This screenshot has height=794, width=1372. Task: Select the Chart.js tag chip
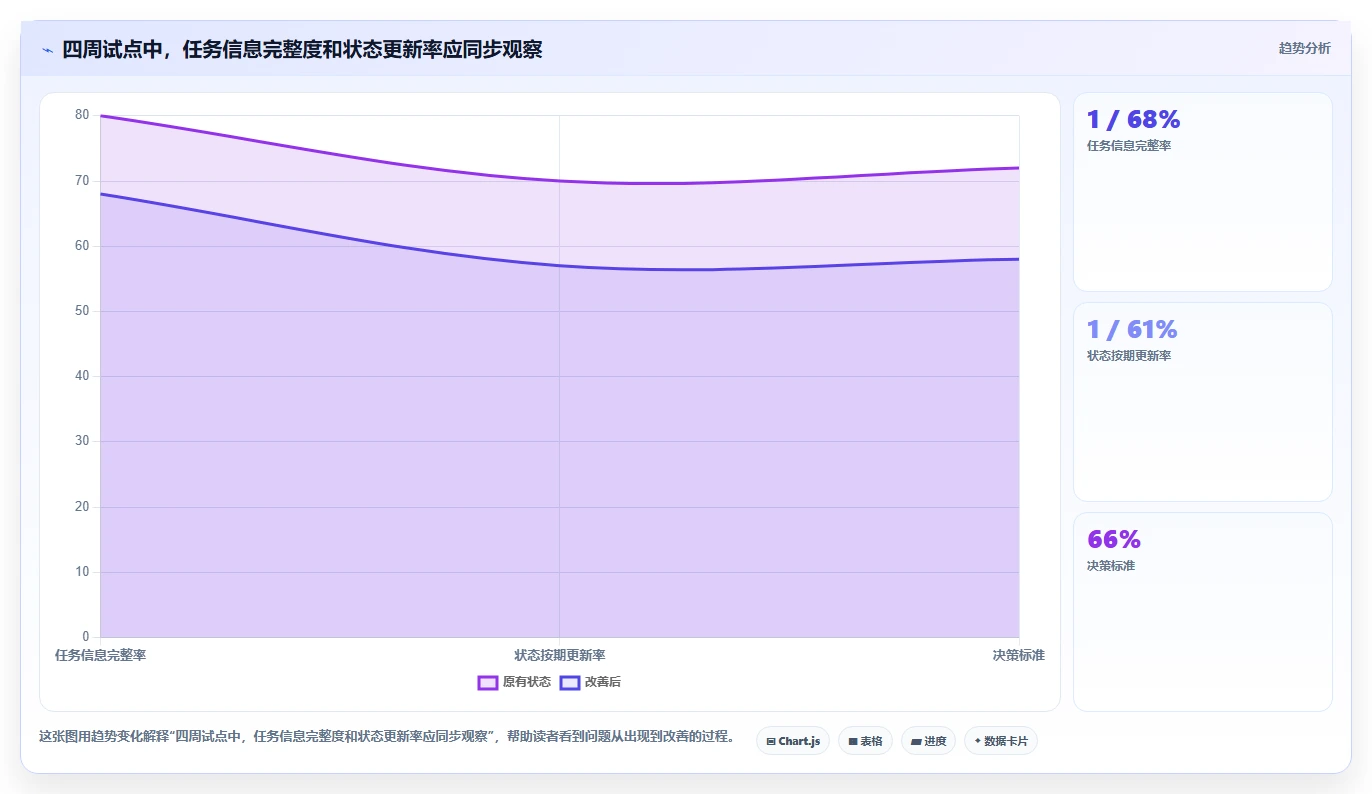click(793, 741)
